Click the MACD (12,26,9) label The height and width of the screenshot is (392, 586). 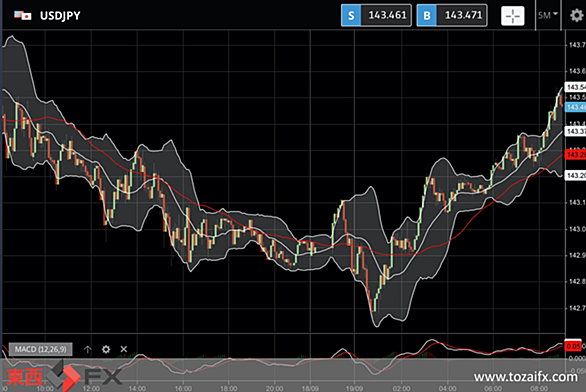coord(41,349)
